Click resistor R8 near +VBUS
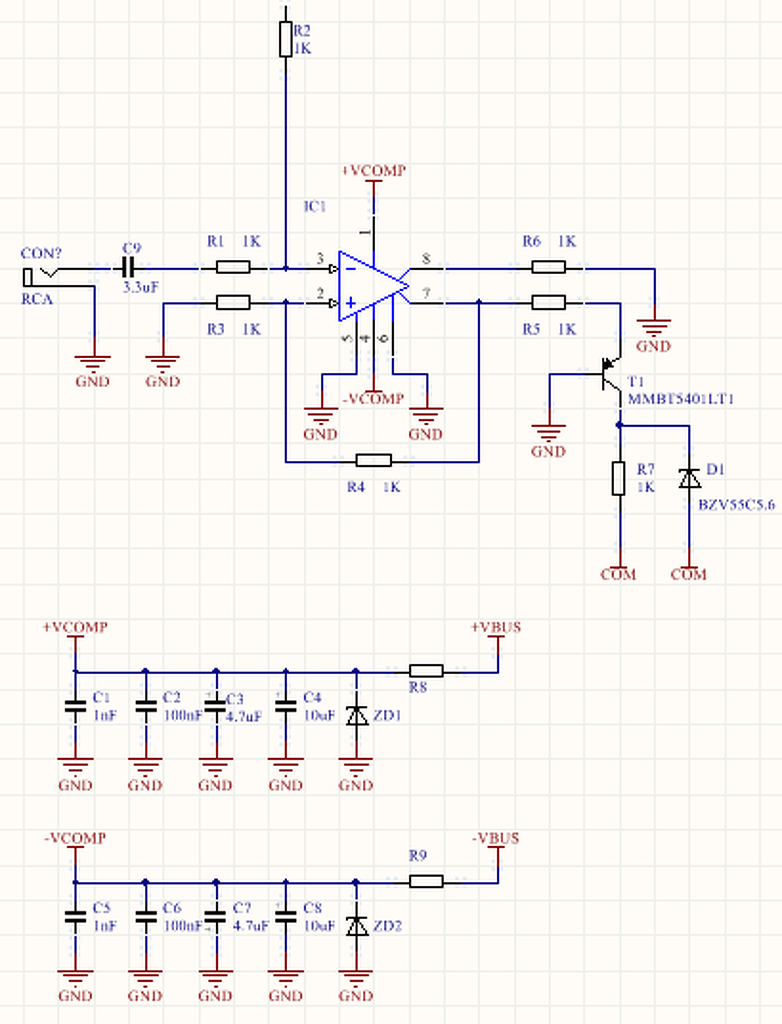 pyautogui.click(x=426, y=671)
